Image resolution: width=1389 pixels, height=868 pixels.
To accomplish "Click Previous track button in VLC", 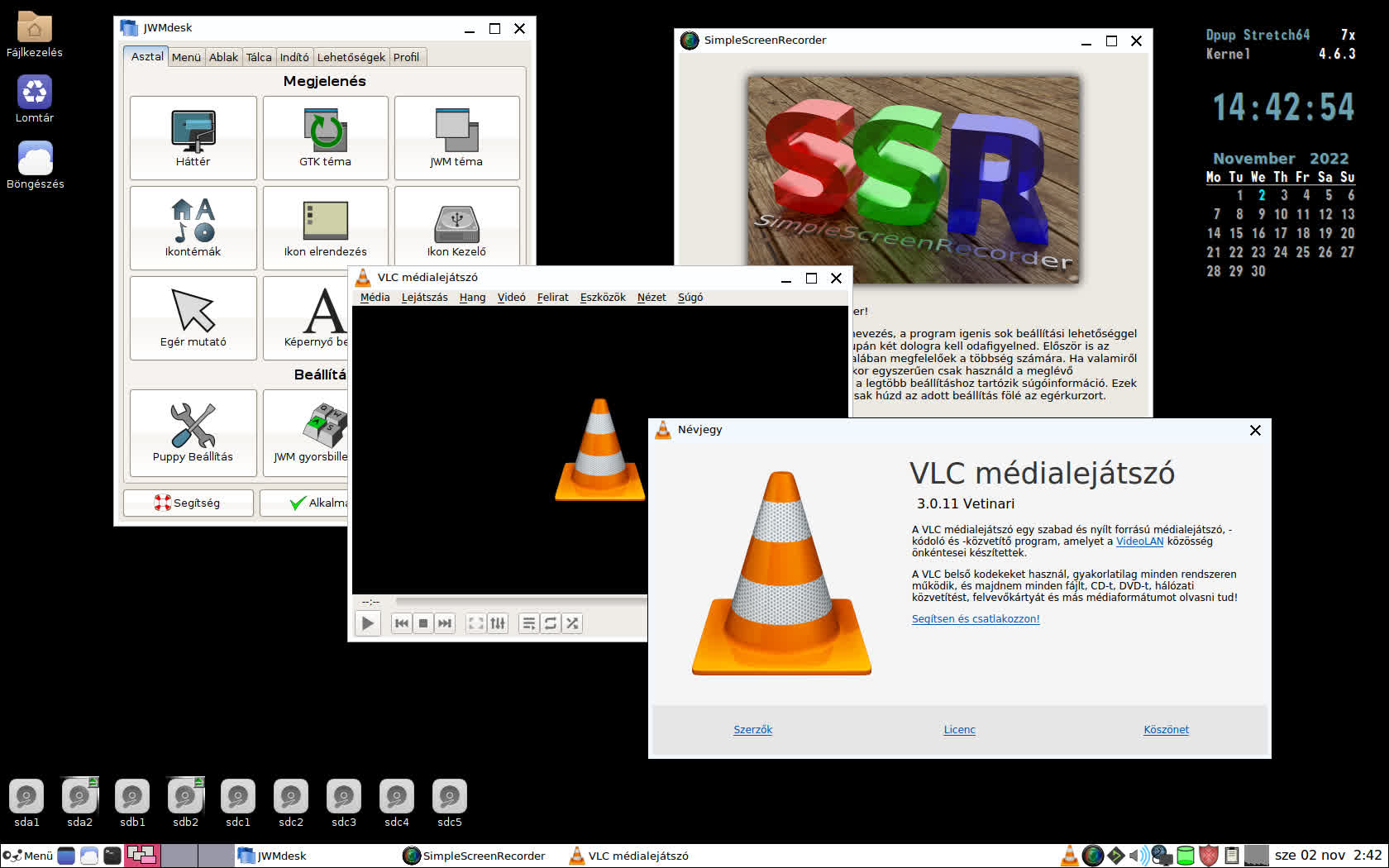I will 402,623.
